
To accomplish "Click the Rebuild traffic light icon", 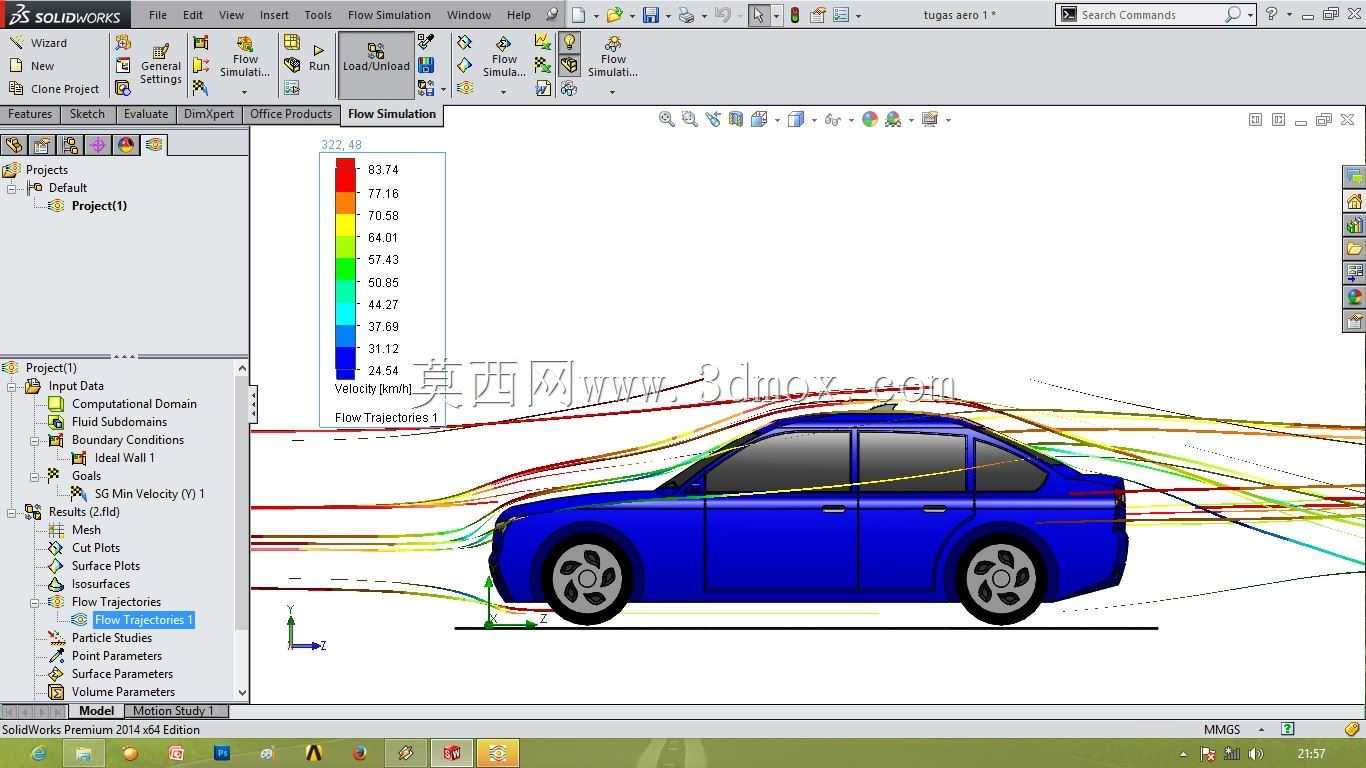I will pyautogui.click(x=794, y=15).
